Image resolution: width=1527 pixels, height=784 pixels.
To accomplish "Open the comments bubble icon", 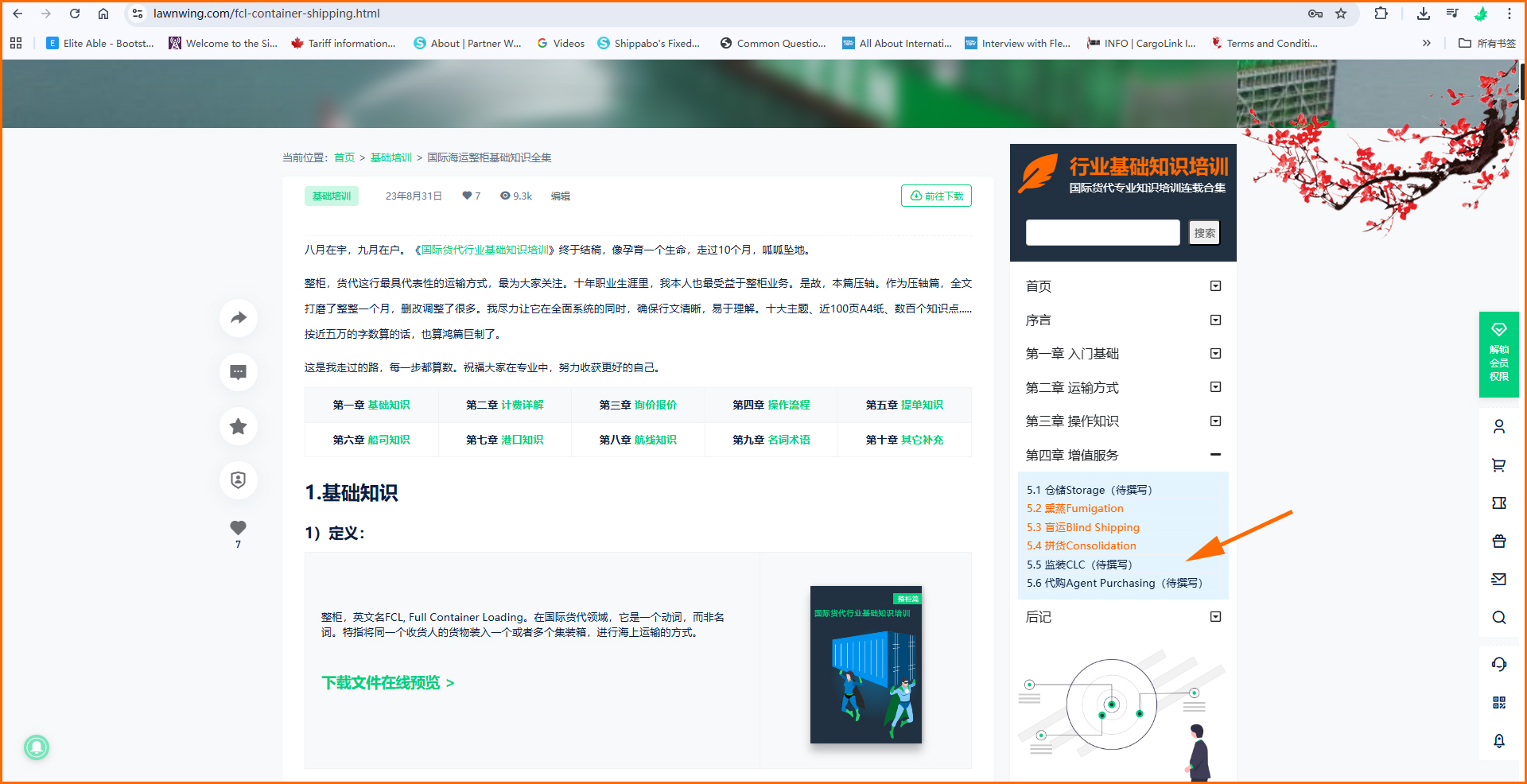I will 238,372.
